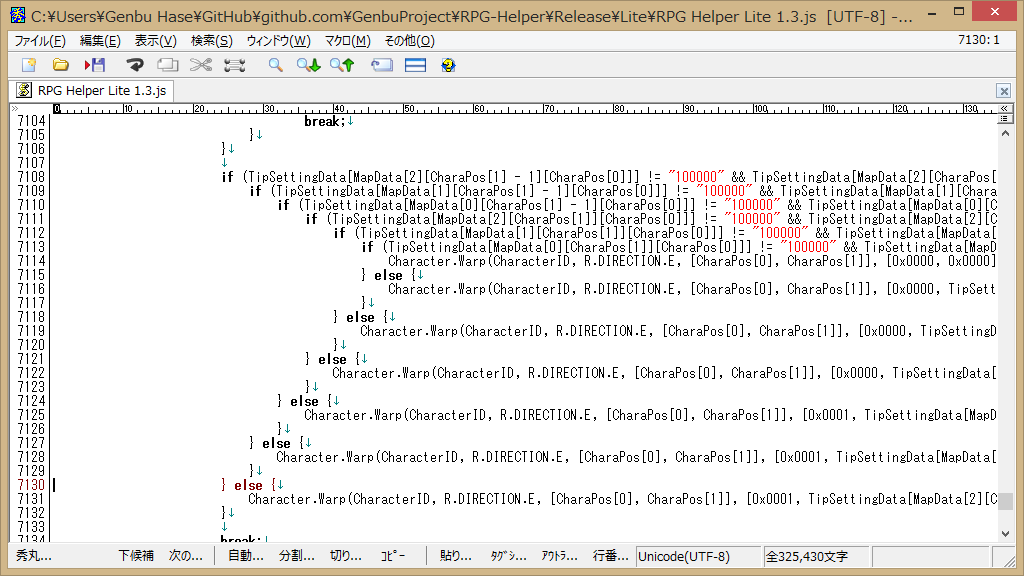Open help via the question mark icon
Image resolution: width=1024 pixels, height=576 pixels.
click(448, 65)
